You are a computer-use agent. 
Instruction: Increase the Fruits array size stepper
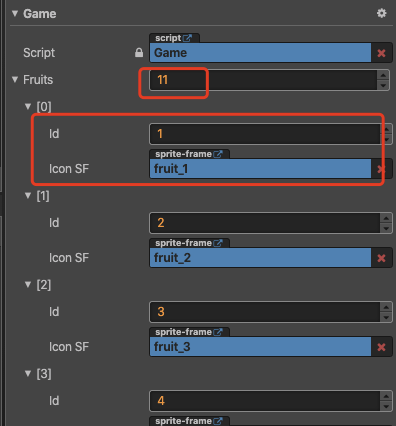pos(383,75)
